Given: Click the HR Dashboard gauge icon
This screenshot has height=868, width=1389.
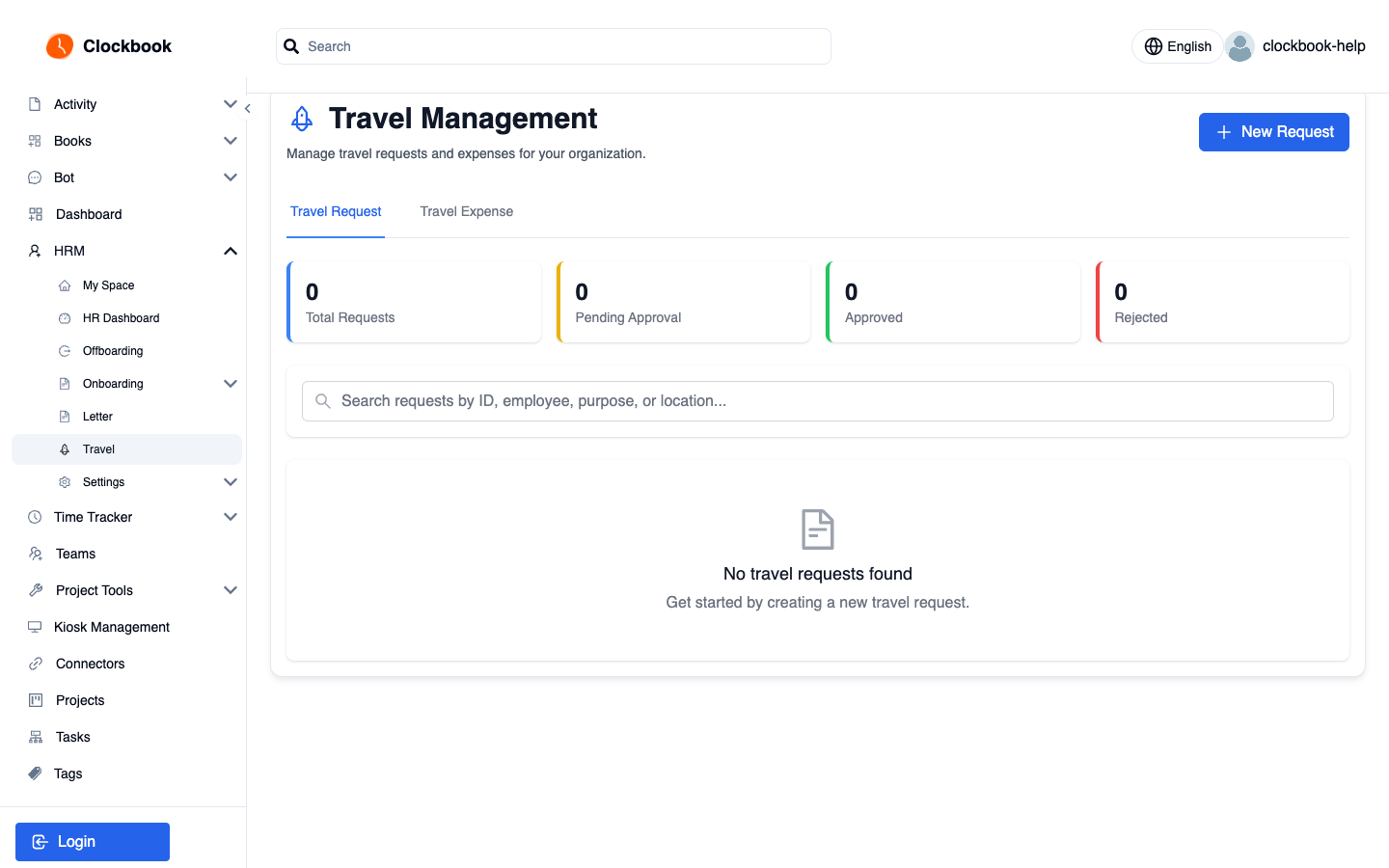Looking at the screenshot, I should click(x=65, y=318).
